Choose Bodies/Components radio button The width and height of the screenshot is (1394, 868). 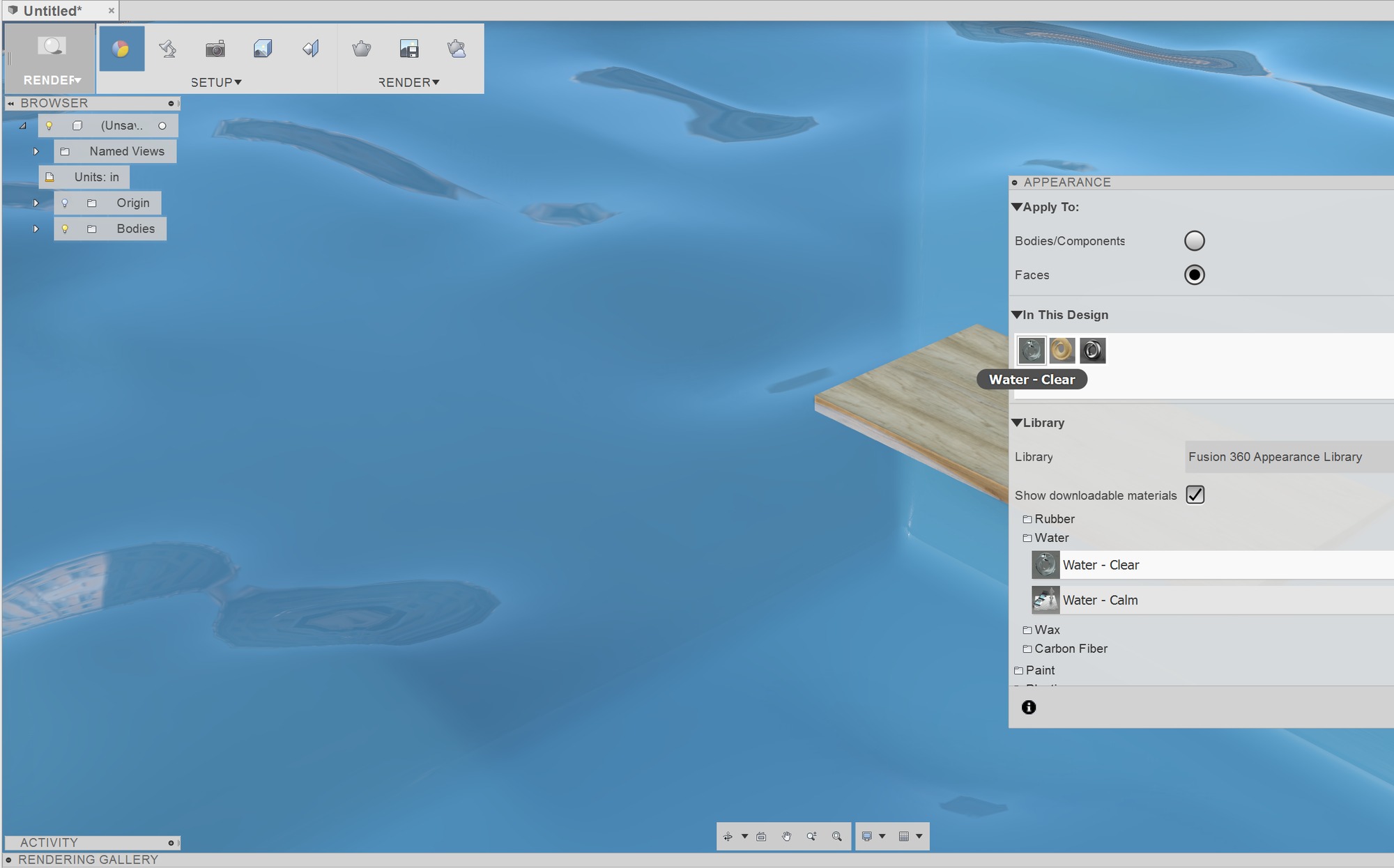(x=1195, y=240)
